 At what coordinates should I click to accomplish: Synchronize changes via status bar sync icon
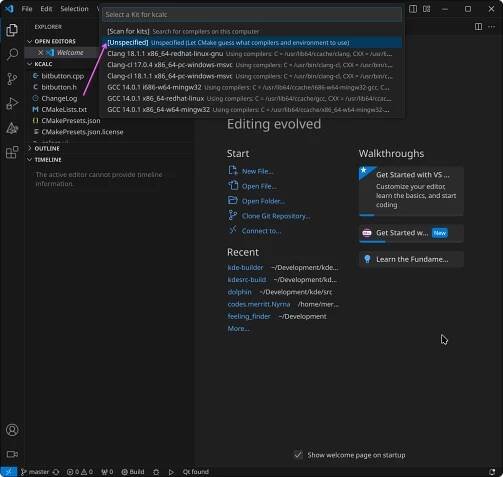coord(56,472)
